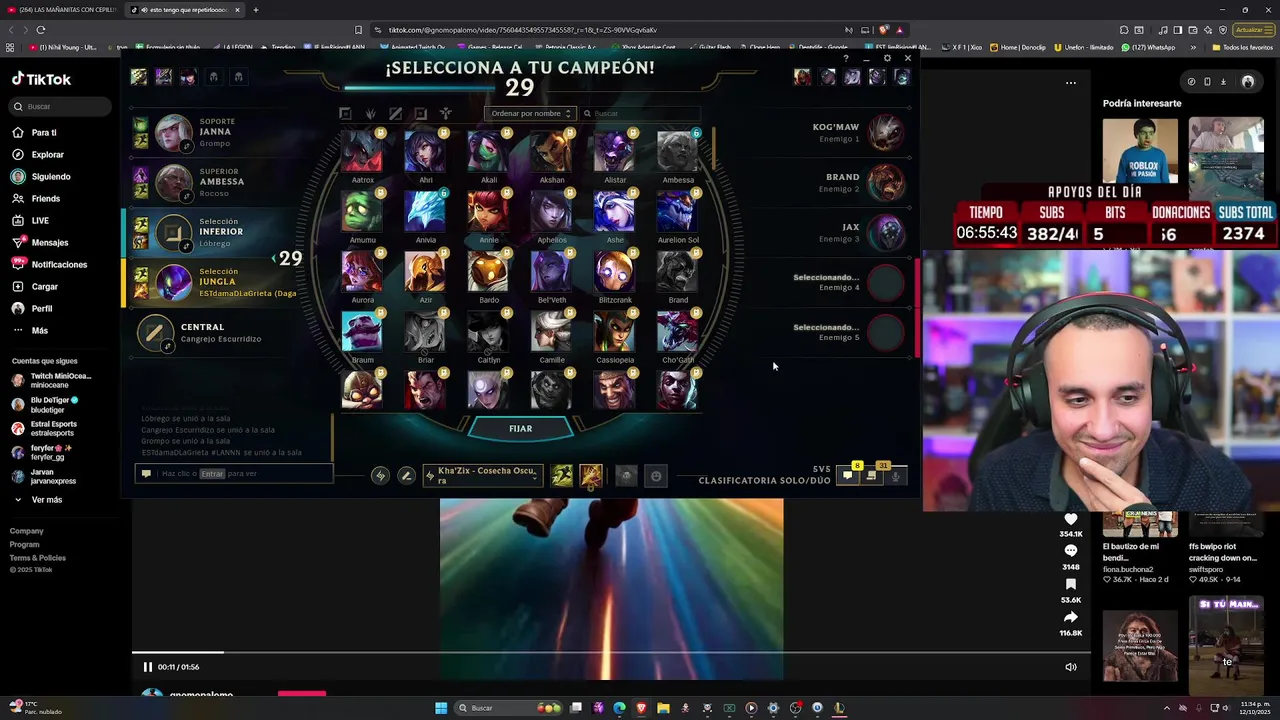Like the video with heart icon
Image resolution: width=1280 pixels, height=720 pixels.
click(x=1071, y=519)
